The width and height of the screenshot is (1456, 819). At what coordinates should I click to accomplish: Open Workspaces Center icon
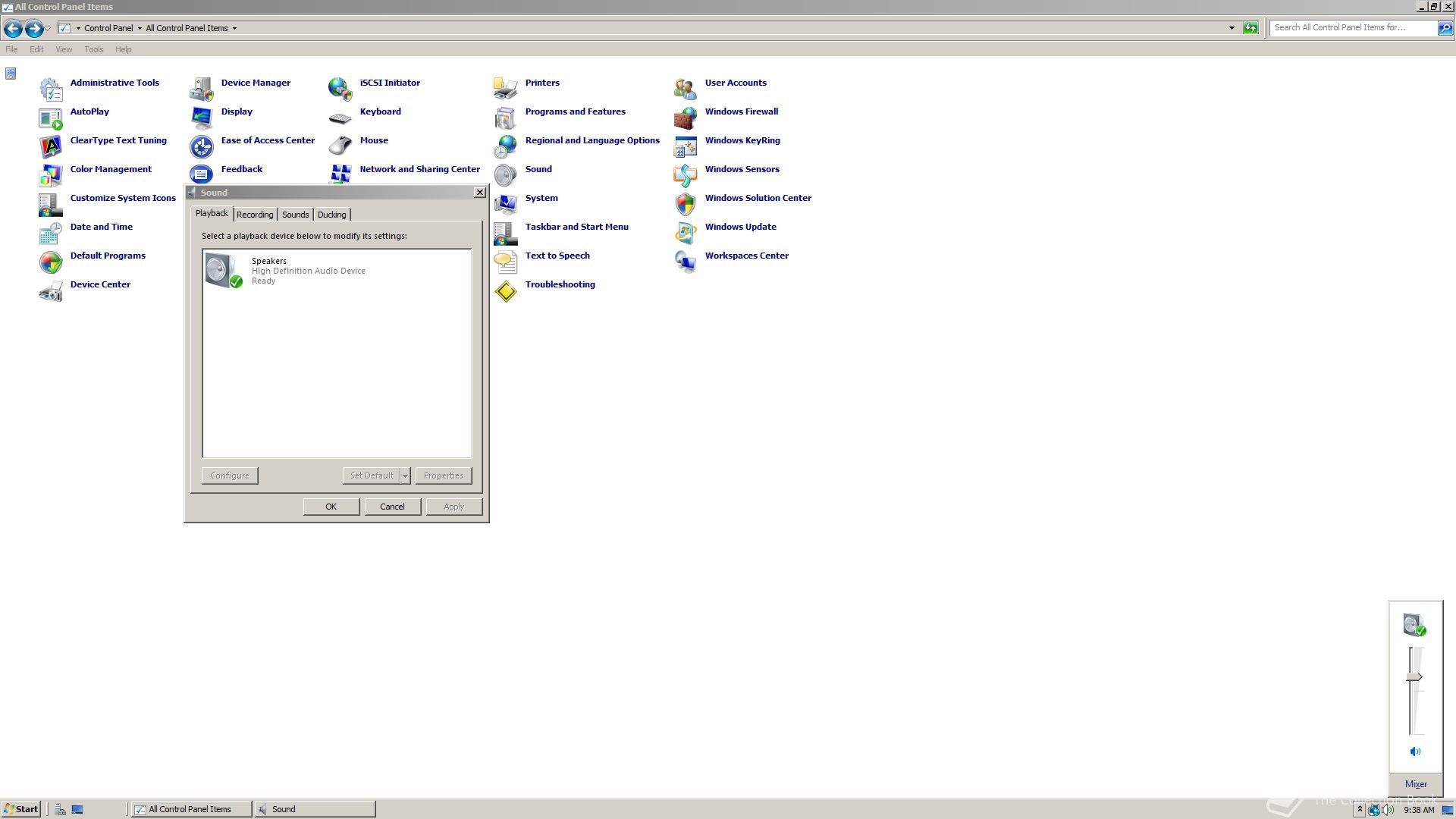point(686,262)
